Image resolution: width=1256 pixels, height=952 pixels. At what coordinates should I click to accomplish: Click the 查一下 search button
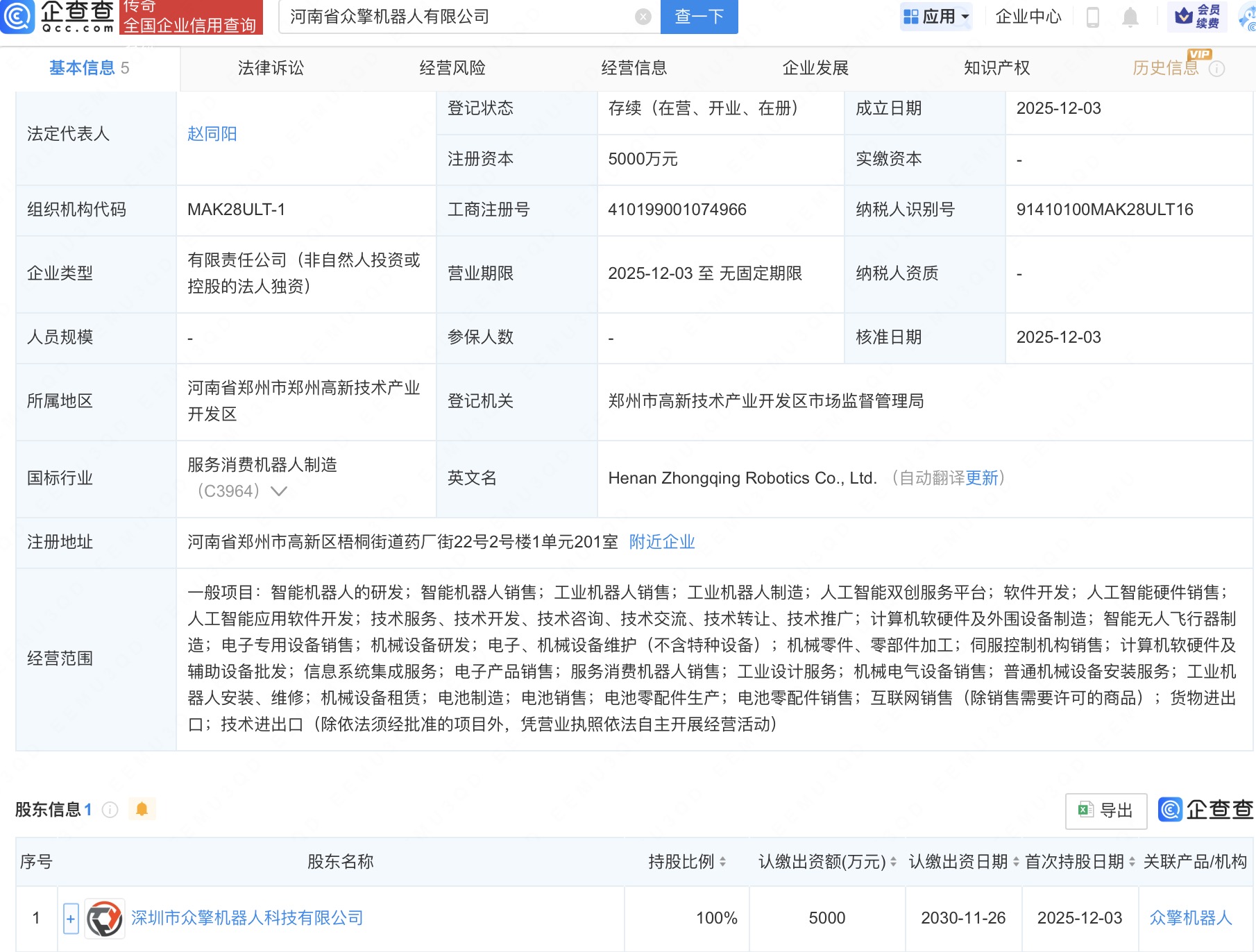699,17
